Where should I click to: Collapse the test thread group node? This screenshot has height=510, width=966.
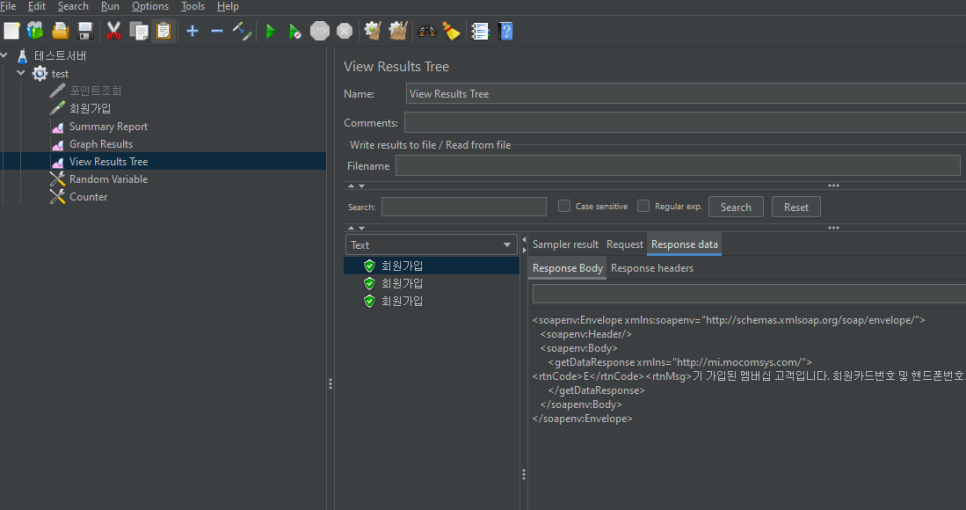21,73
